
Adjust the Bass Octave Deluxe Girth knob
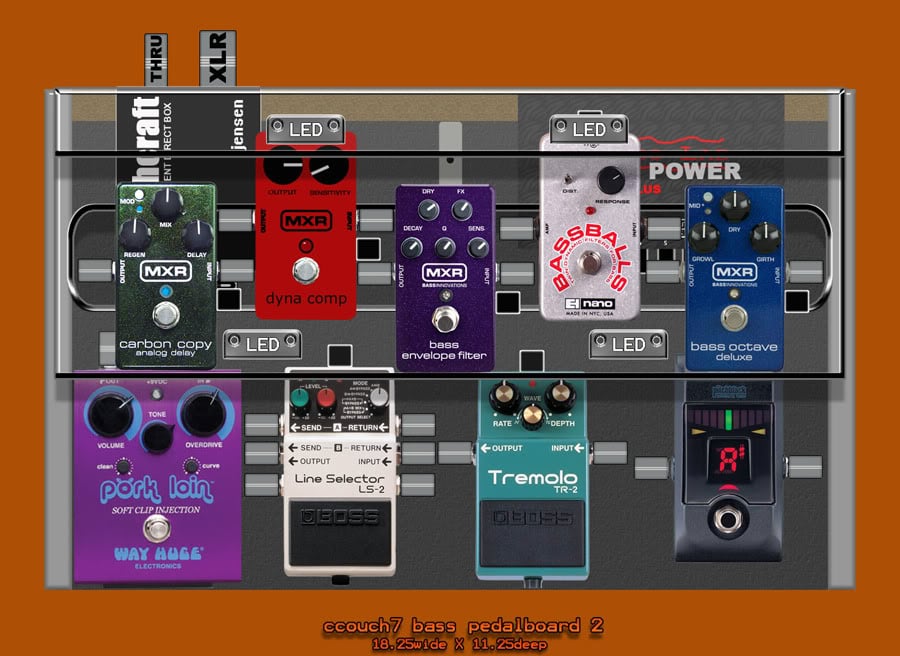tap(766, 238)
